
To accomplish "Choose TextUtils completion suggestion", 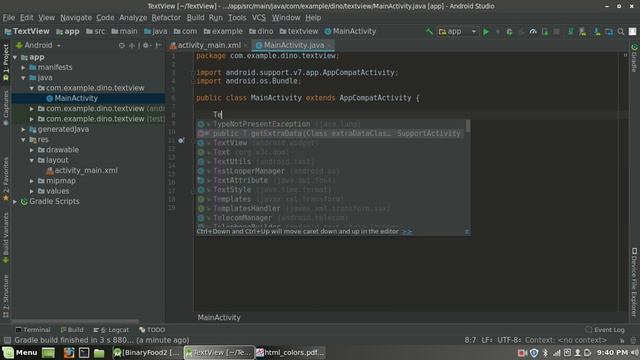I will pyautogui.click(x=330, y=162).
